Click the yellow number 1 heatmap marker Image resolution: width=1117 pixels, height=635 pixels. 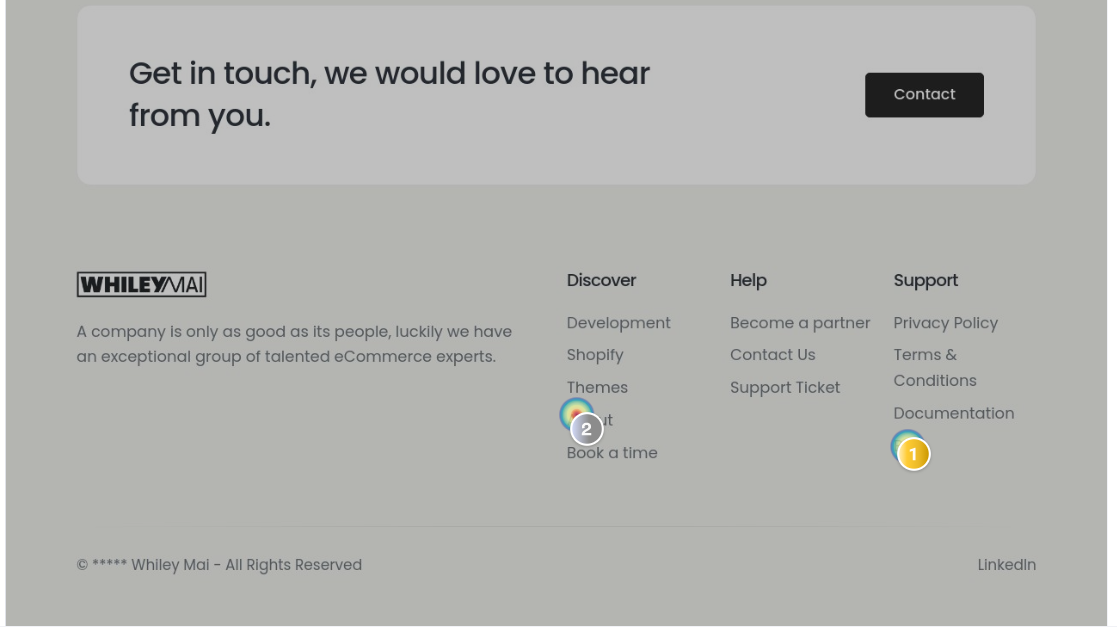(913, 455)
